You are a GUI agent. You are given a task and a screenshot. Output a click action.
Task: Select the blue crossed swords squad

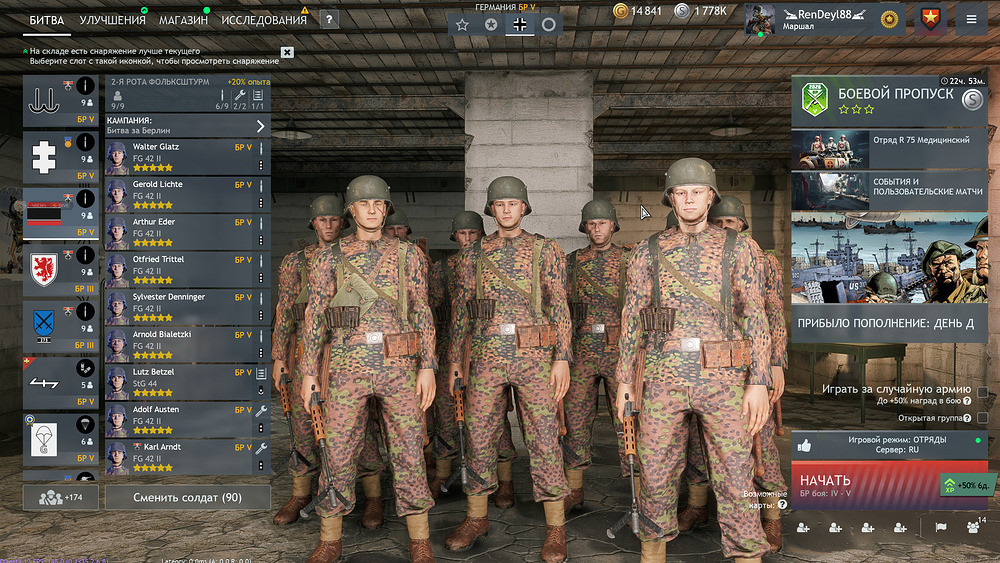(x=61, y=326)
